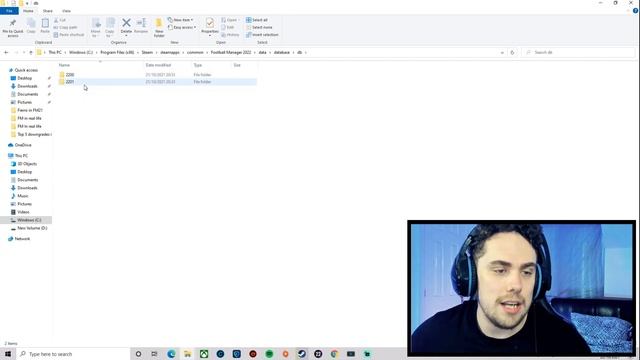
Task: Open Microsoft Edge from the taskbar
Action: click(x=171, y=354)
